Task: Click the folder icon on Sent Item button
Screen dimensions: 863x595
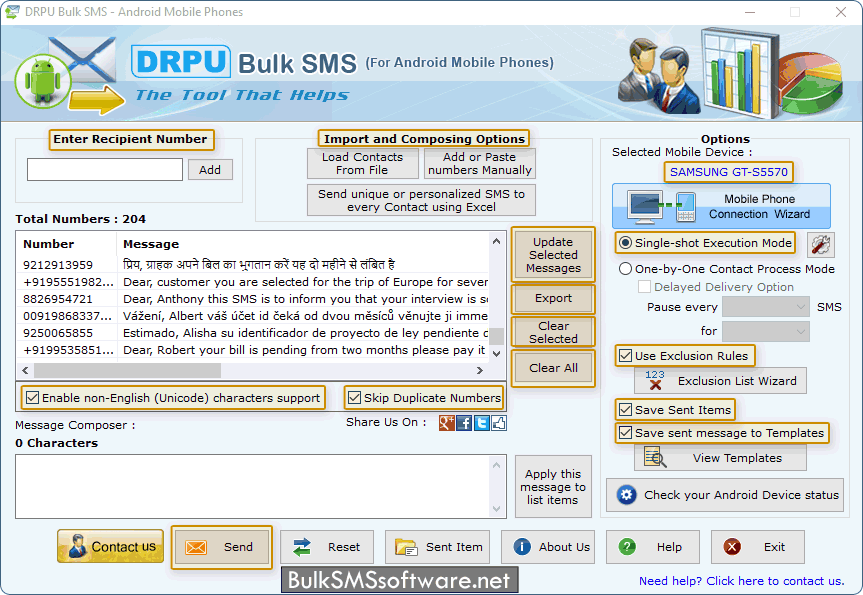Action: click(406, 547)
